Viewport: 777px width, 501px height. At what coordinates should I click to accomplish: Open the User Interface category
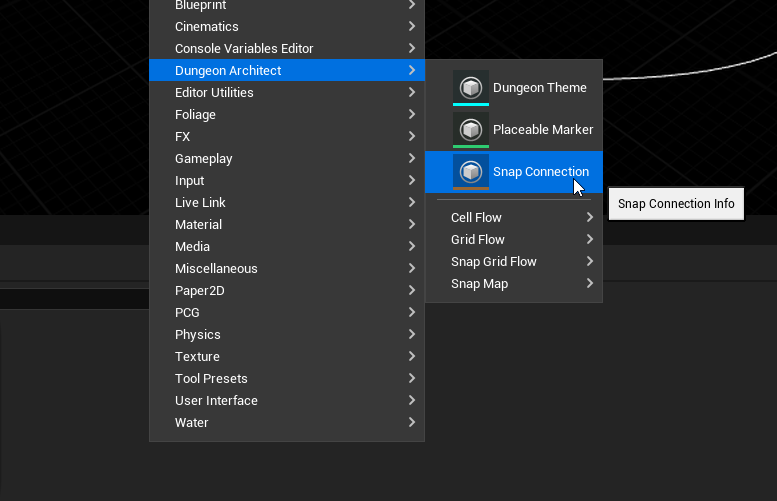click(x=287, y=400)
